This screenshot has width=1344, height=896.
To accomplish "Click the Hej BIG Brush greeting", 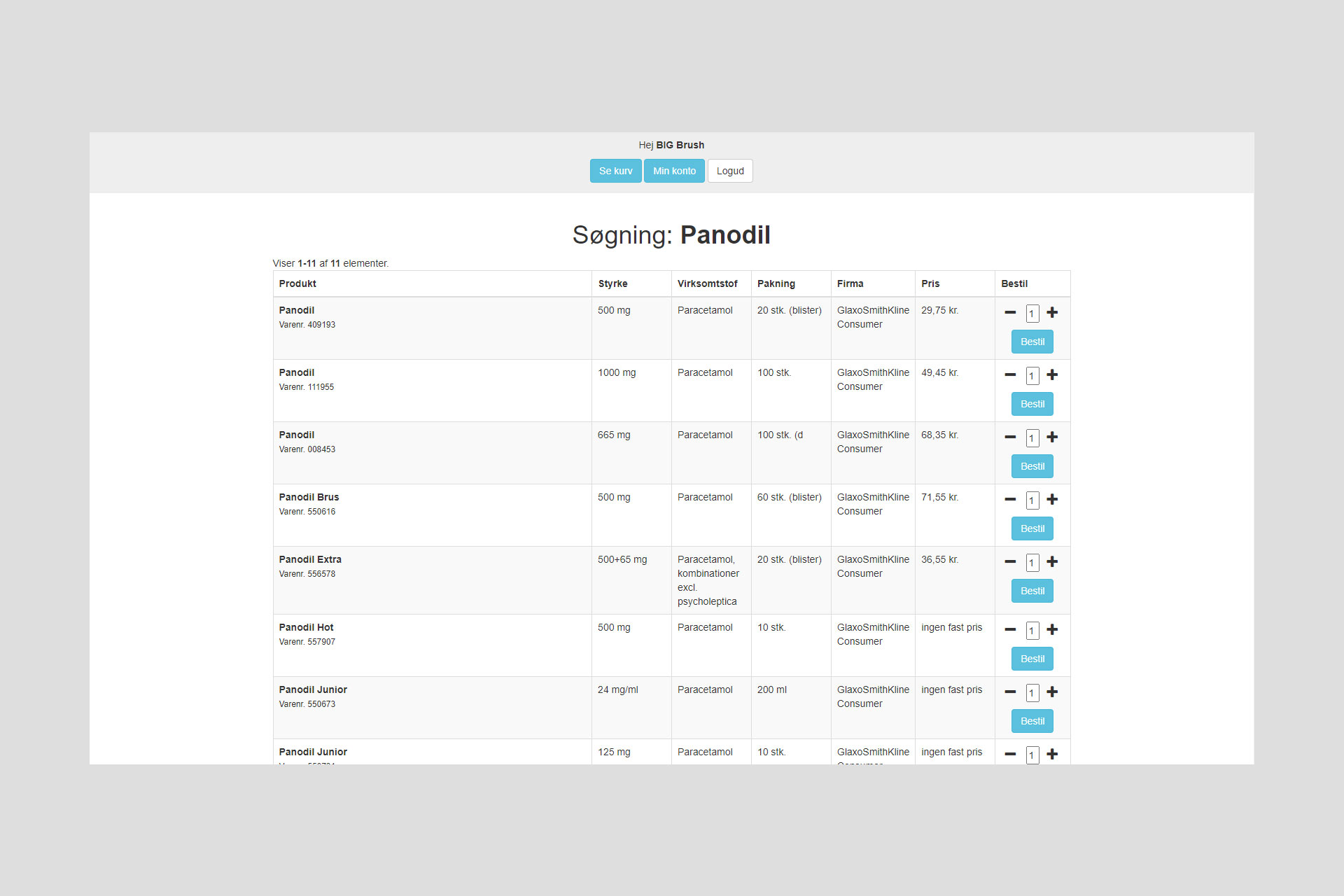I will point(671,145).
